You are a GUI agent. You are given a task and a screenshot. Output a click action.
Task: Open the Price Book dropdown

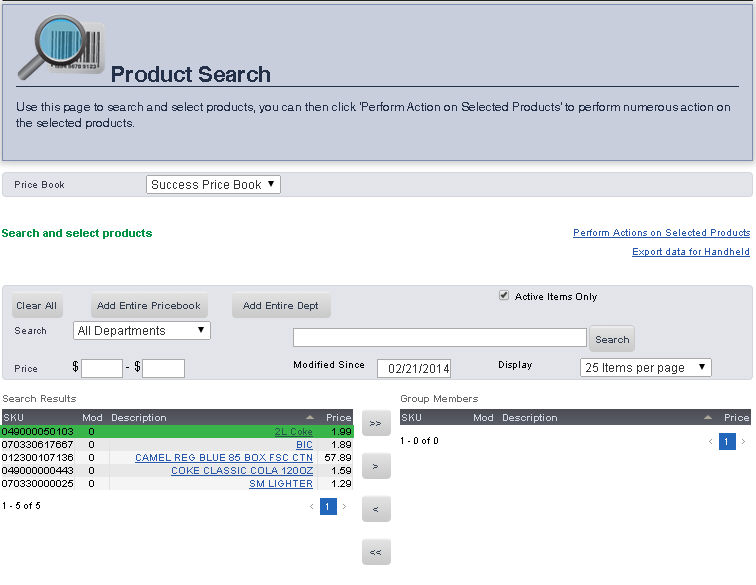click(x=213, y=185)
